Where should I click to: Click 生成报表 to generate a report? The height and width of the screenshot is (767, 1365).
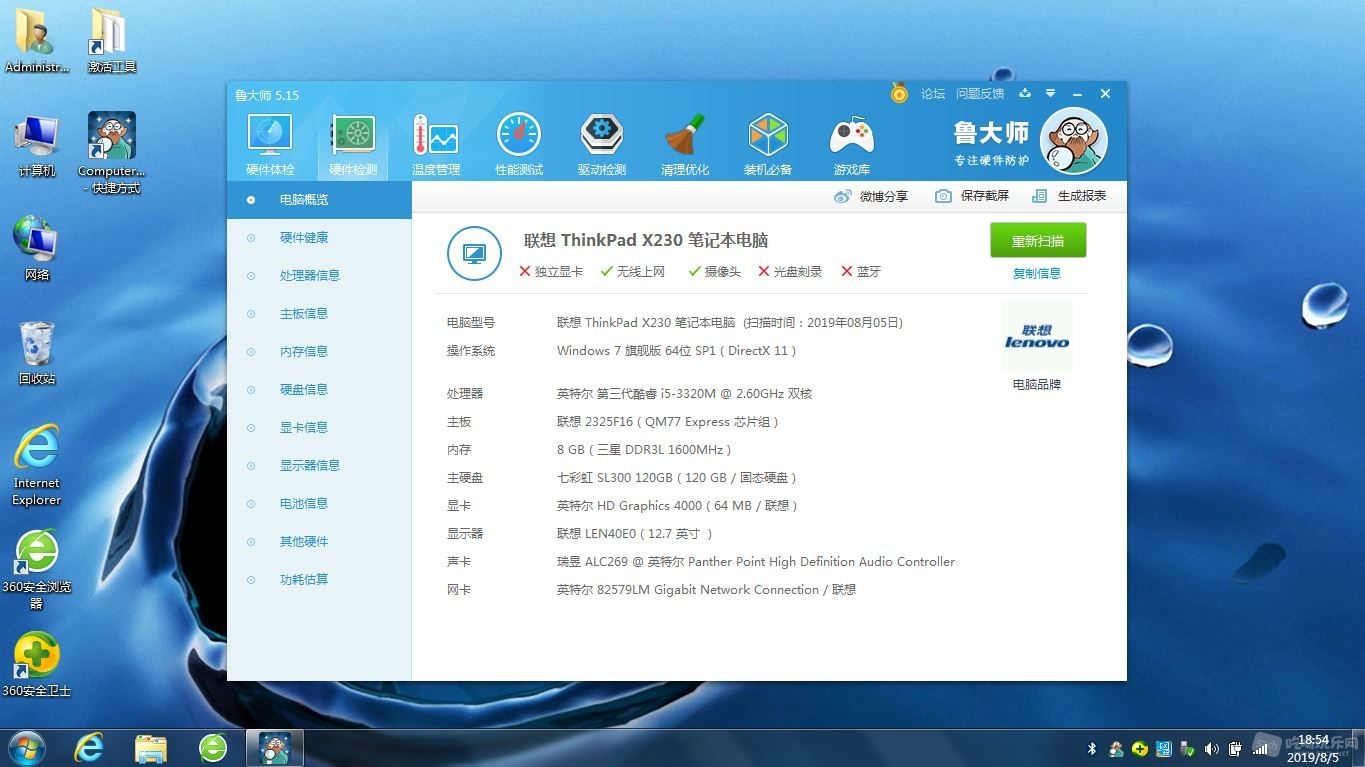coord(1069,196)
